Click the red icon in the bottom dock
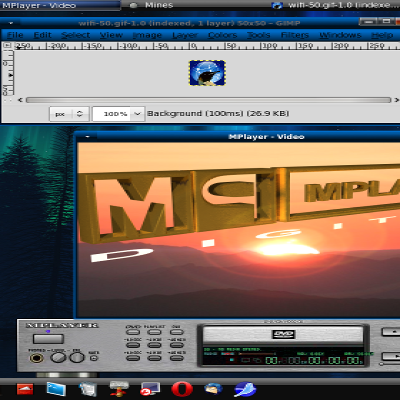 click(x=25, y=389)
